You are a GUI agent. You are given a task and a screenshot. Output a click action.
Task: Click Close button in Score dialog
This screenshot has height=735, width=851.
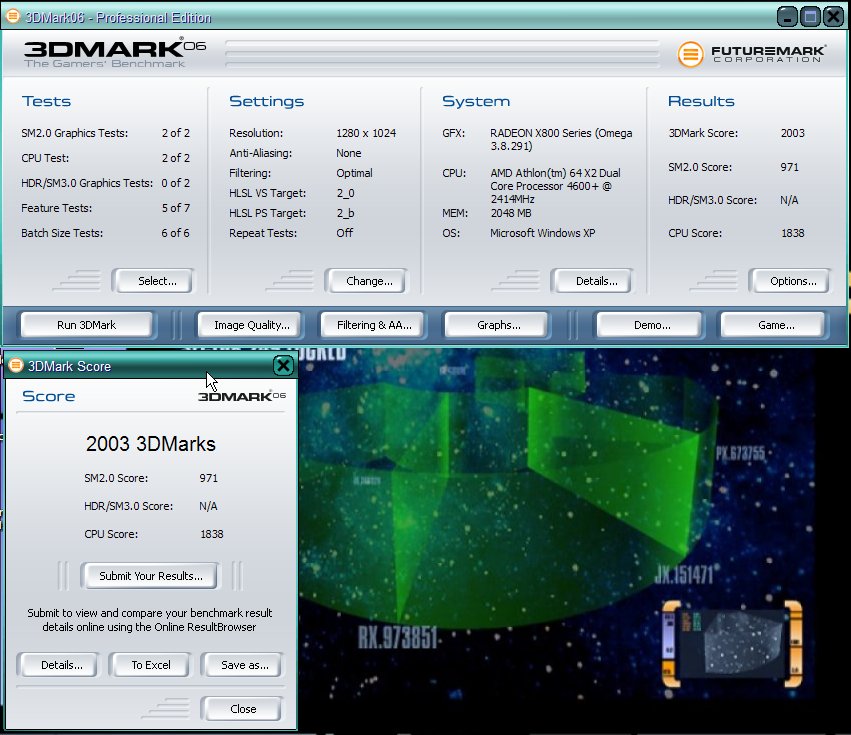pyautogui.click(x=242, y=708)
